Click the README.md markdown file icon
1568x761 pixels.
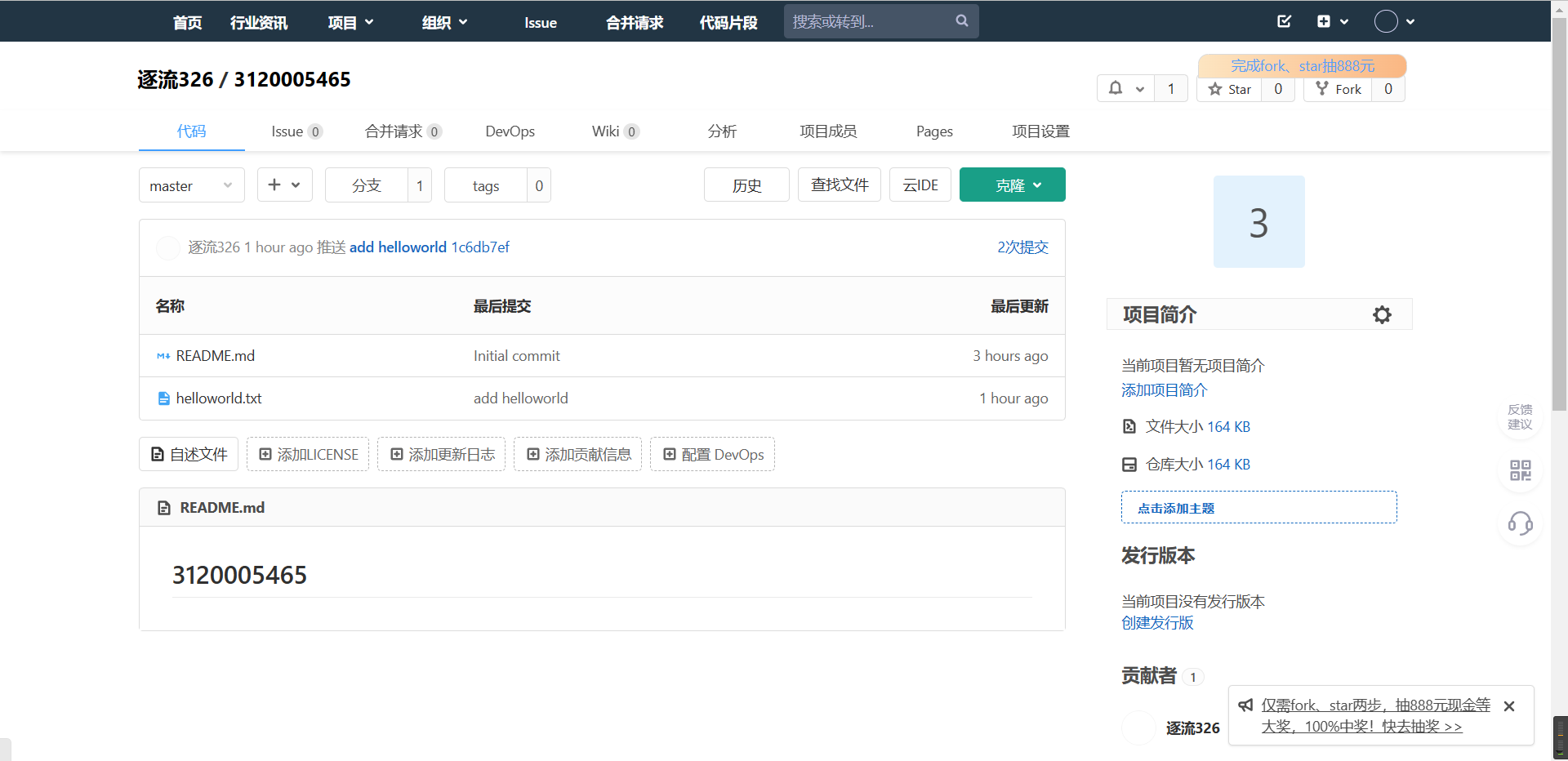(x=163, y=356)
